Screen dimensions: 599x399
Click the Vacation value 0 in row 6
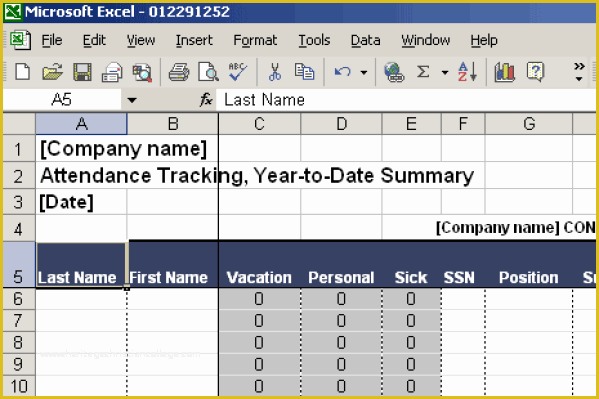point(259,298)
